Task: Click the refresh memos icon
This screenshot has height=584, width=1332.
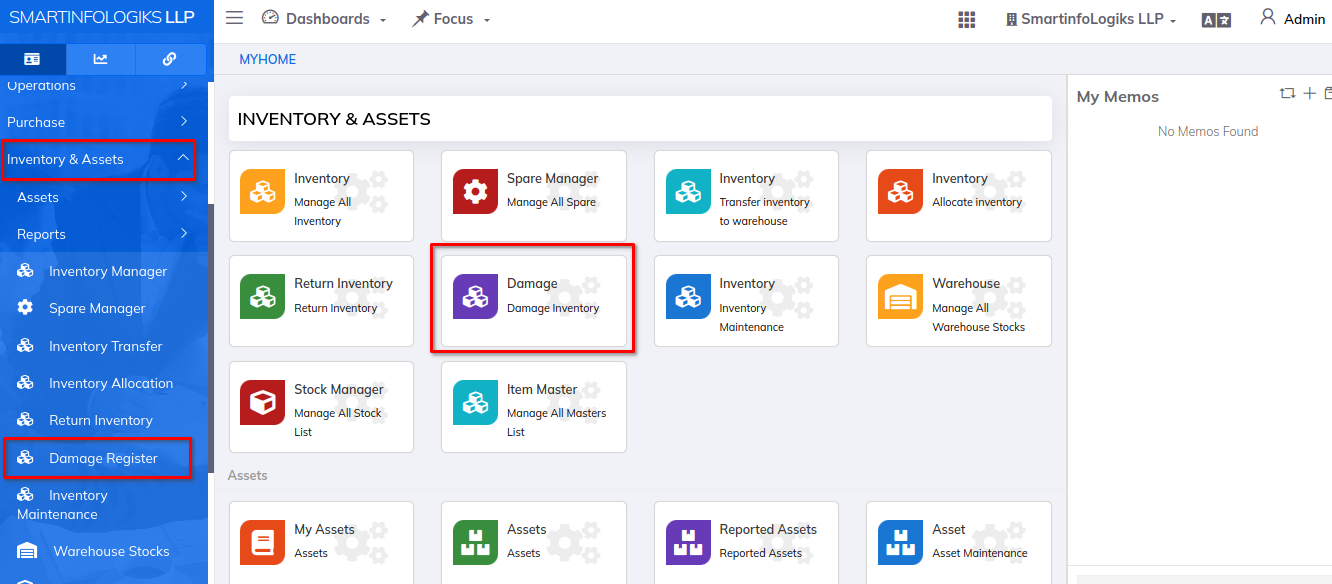Action: coord(1287,94)
